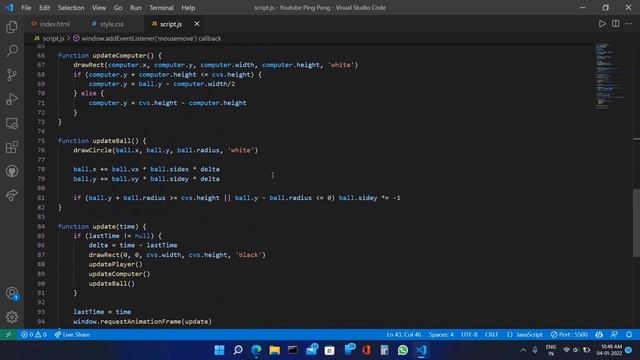Change encoding via UTF-8
Screen dimensions: 640x360
(x=469, y=334)
